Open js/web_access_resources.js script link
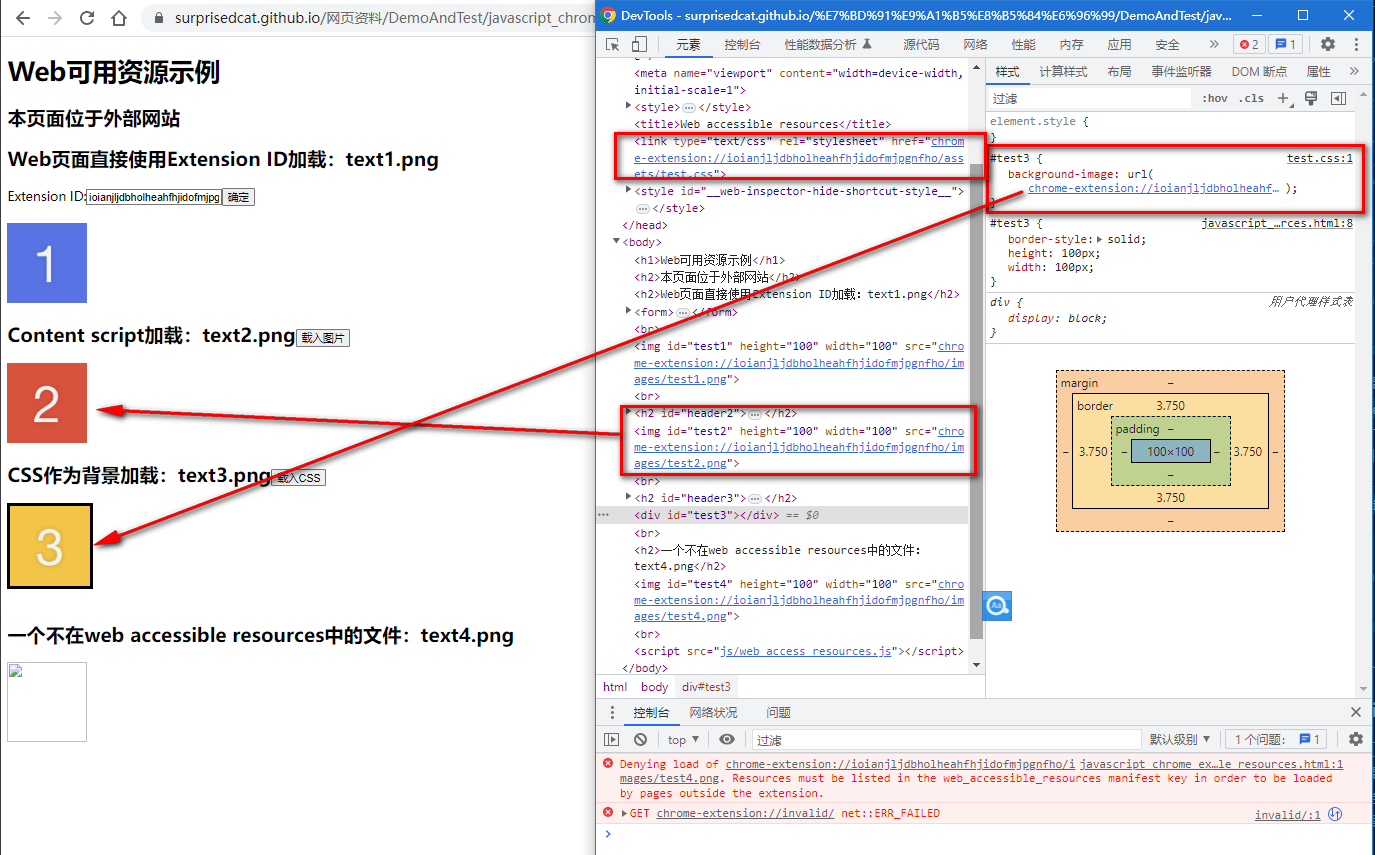The height and width of the screenshot is (855, 1375). pos(805,651)
